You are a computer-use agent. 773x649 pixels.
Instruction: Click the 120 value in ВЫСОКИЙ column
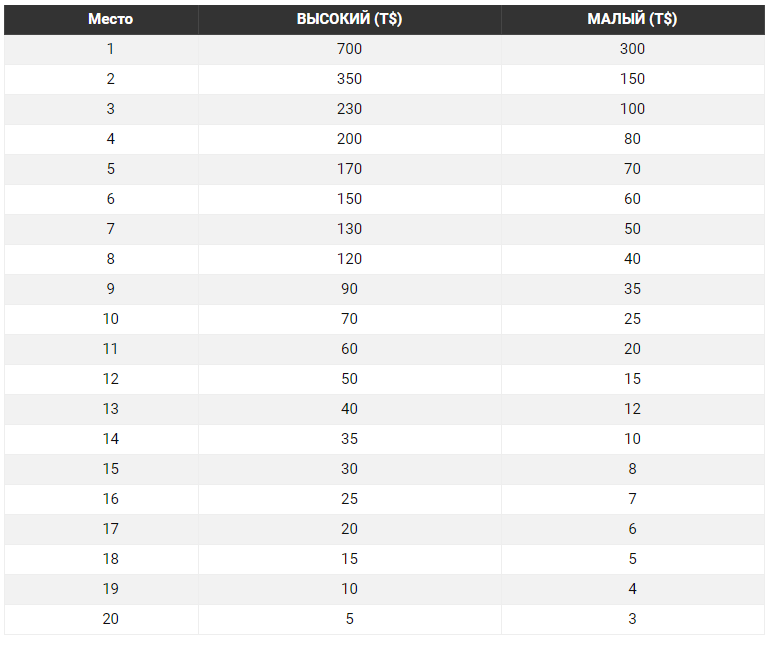[349, 259]
